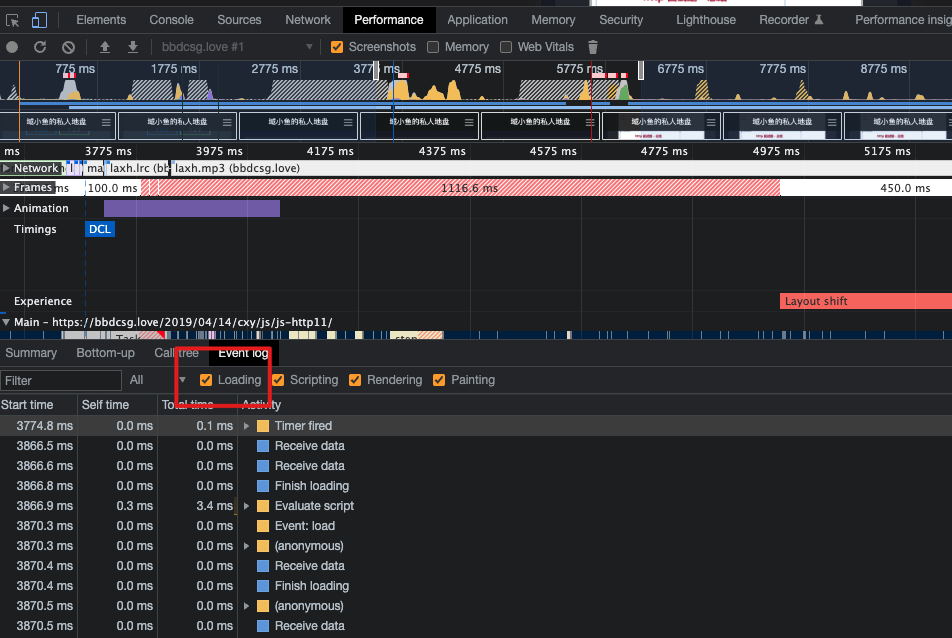Open the Security panel tab
Image resolution: width=952 pixels, height=638 pixels.
(621, 20)
